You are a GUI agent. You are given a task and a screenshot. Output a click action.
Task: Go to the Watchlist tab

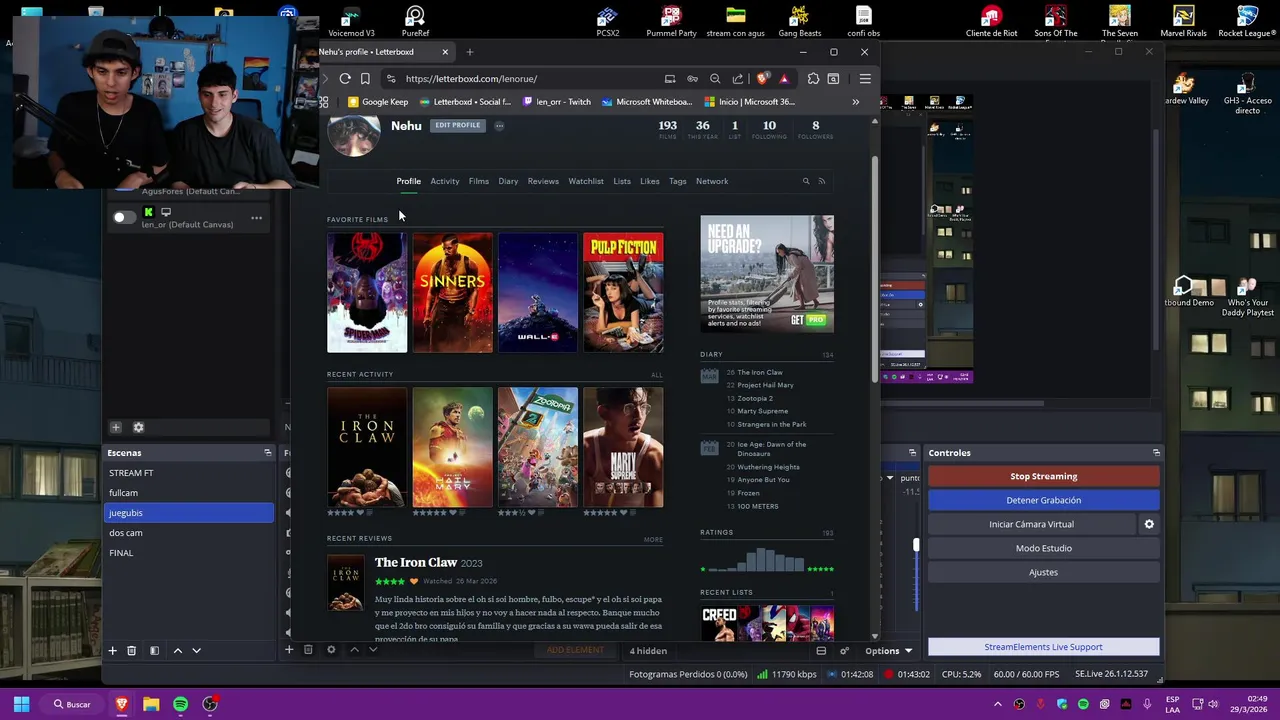(586, 181)
